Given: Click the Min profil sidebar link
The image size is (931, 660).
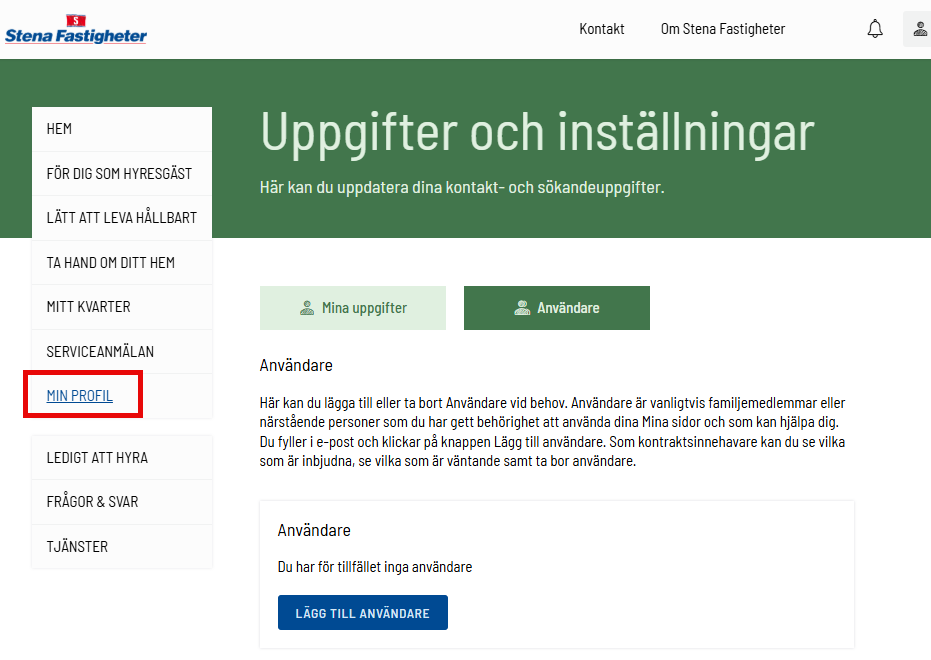Looking at the screenshot, I should click(x=80, y=396).
